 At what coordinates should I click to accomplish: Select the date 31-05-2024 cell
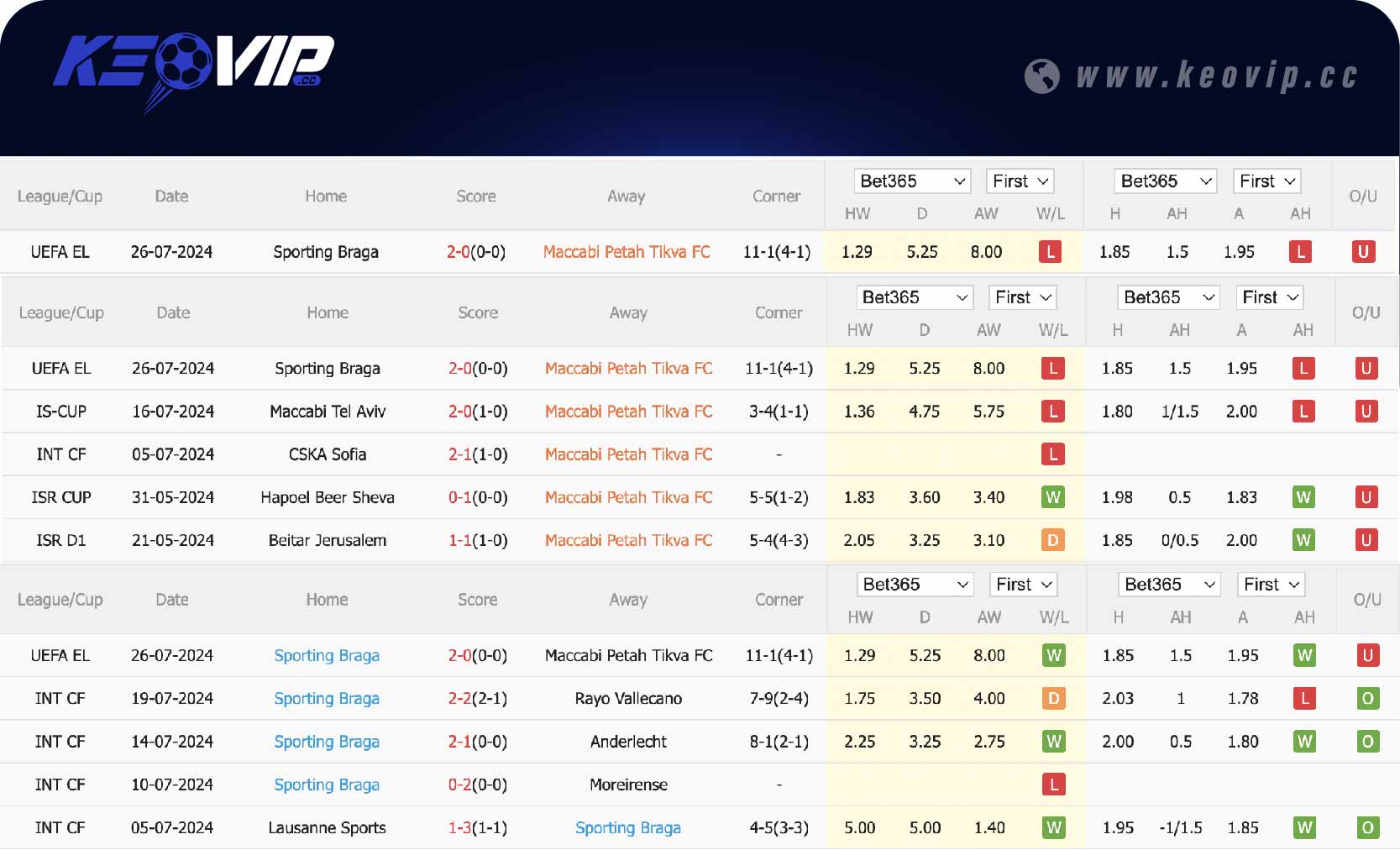(x=173, y=497)
